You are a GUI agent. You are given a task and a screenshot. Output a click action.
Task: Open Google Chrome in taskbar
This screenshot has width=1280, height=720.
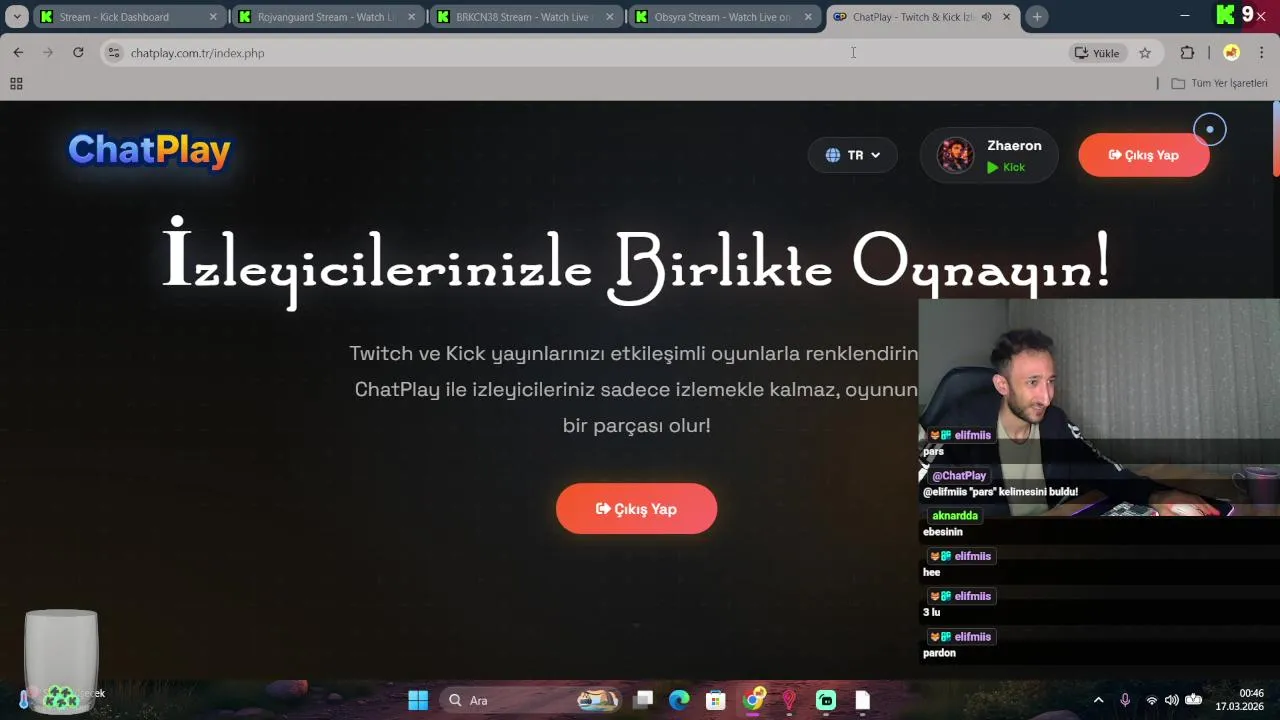(x=753, y=700)
